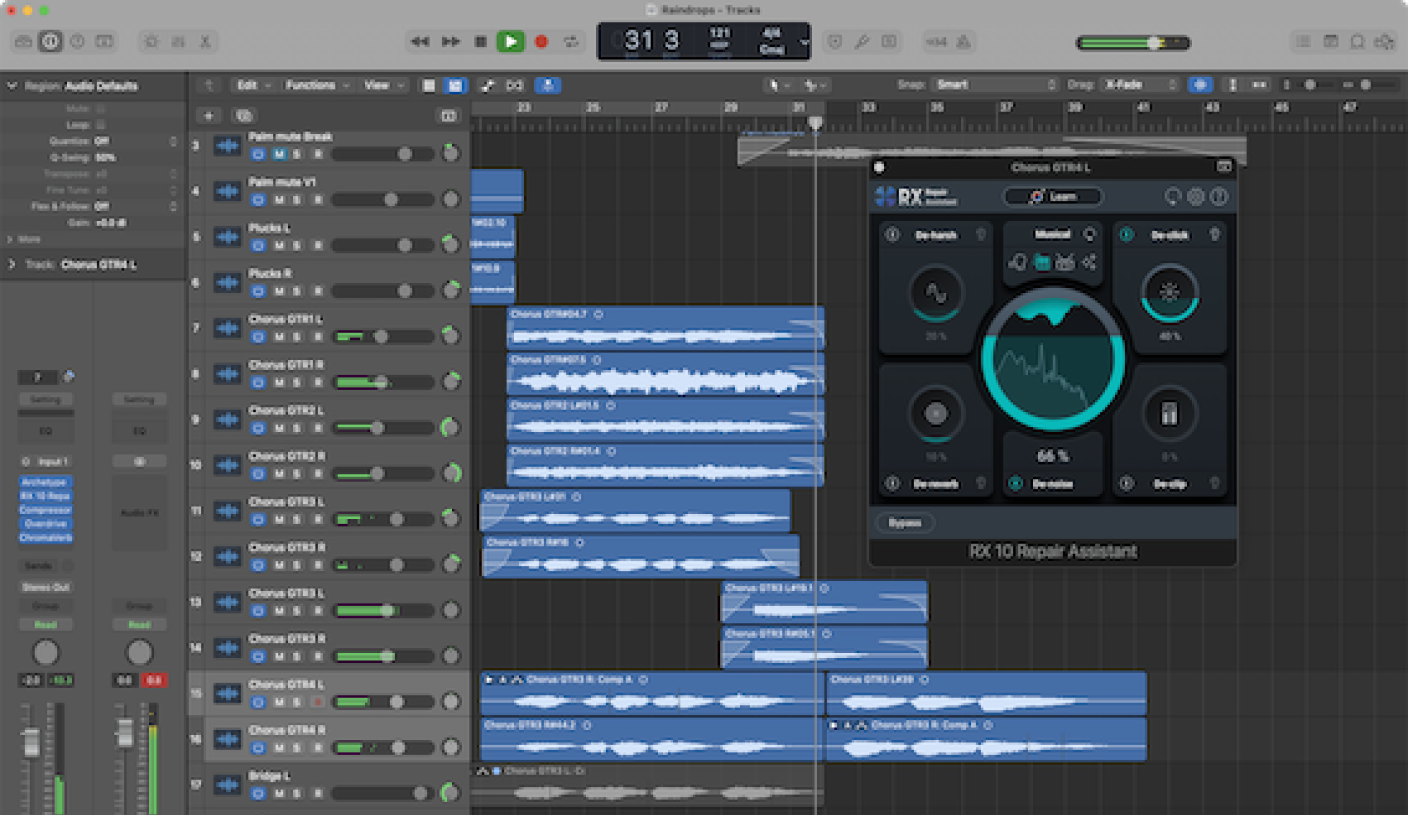Image resolution: width=1408 pixels, height=815 pixels.
Task: Click the Bridge L track icon
Action: point(227,785)
